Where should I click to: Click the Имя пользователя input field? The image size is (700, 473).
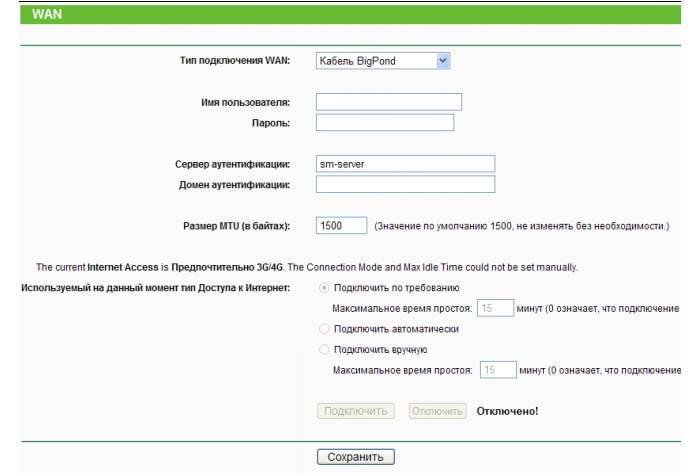388,102
